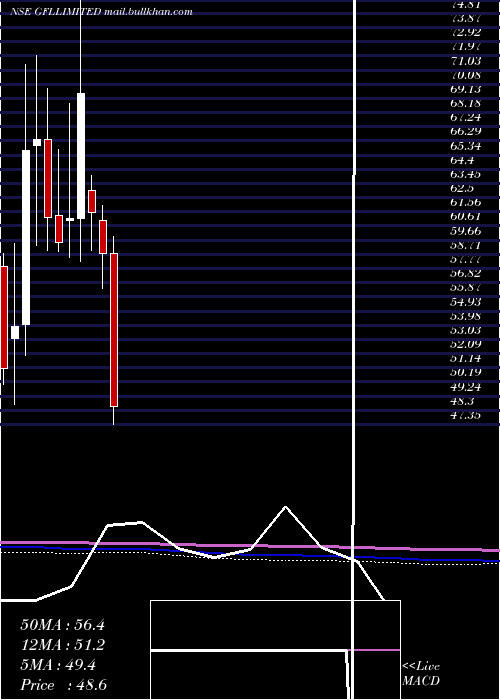Click the 50MA : 56.4 reading
500x700 pixels.
tap(62, 625)
